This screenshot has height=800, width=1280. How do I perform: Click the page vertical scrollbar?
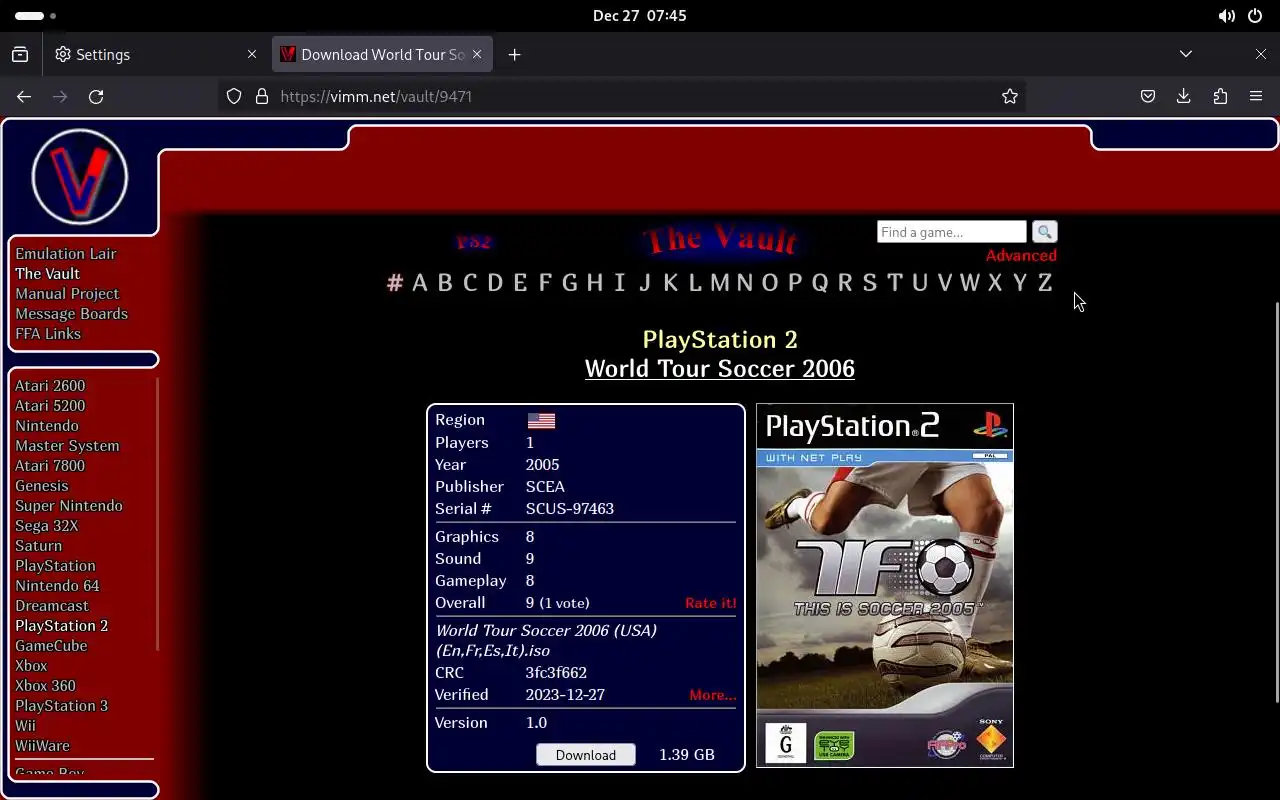pyautogui.click(x=1276, y=502)
